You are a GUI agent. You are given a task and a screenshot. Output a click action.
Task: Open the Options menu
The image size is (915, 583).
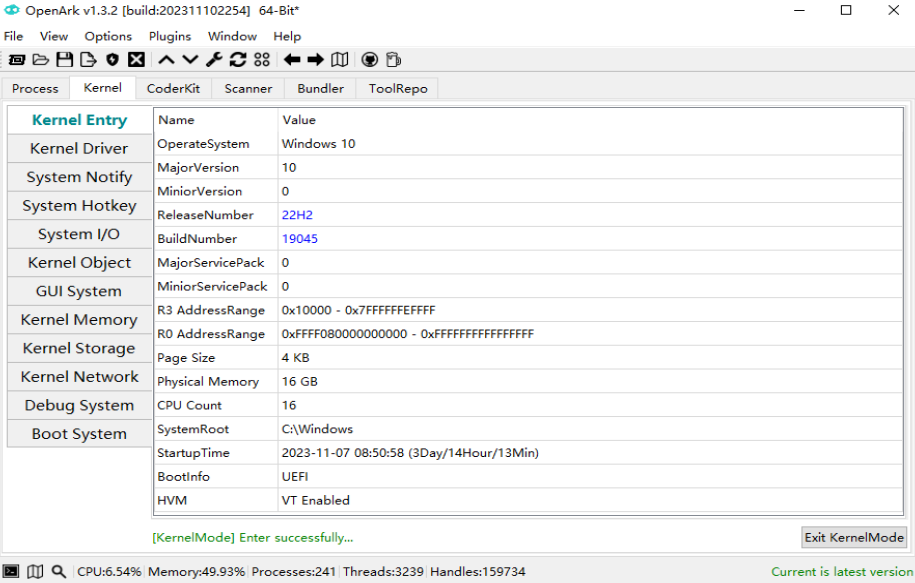pyautogui.click(x=108, y=36)
